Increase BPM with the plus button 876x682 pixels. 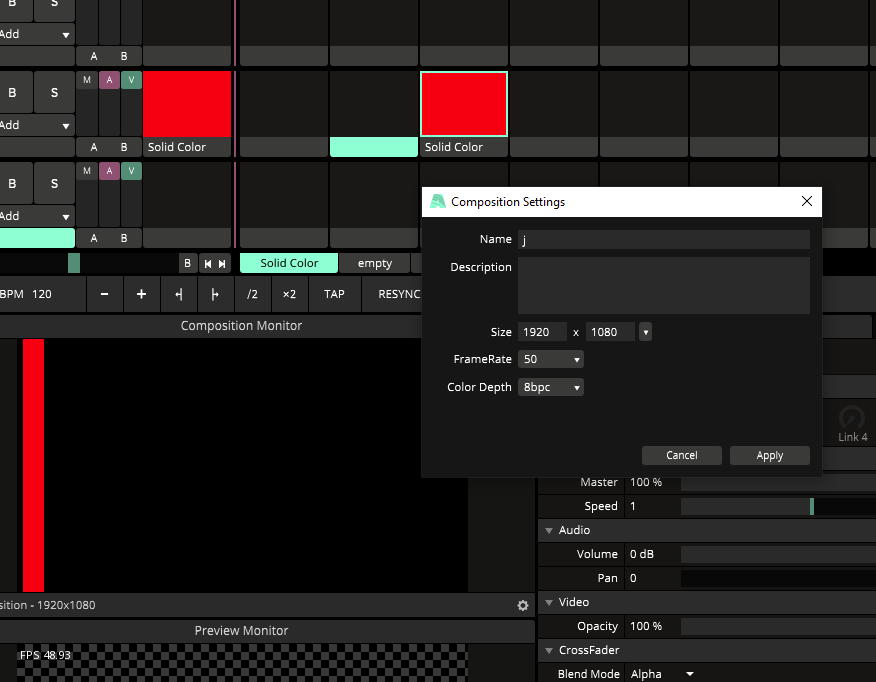[x=141, y=294]
